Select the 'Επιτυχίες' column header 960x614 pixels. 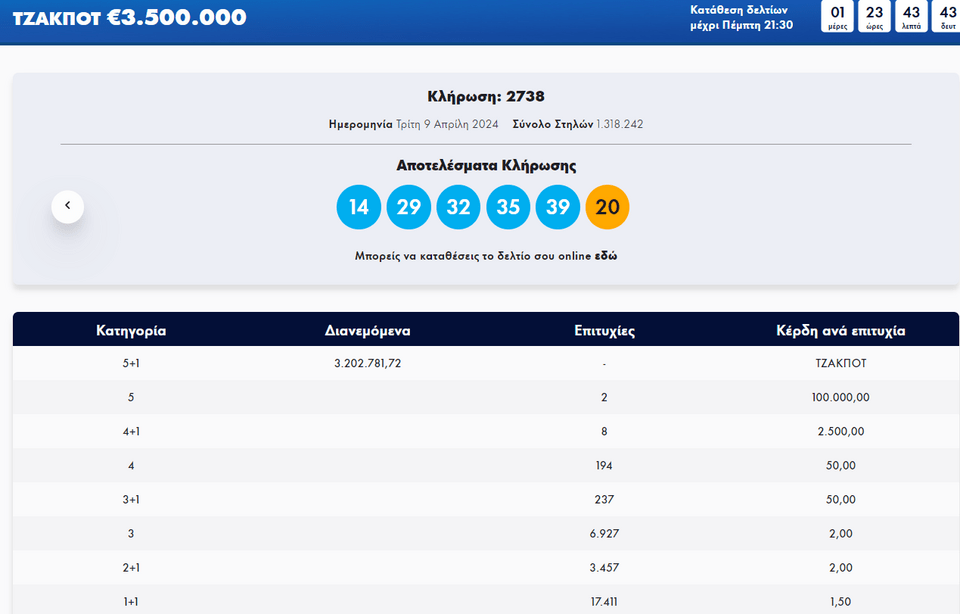click(x=605, y=330)
